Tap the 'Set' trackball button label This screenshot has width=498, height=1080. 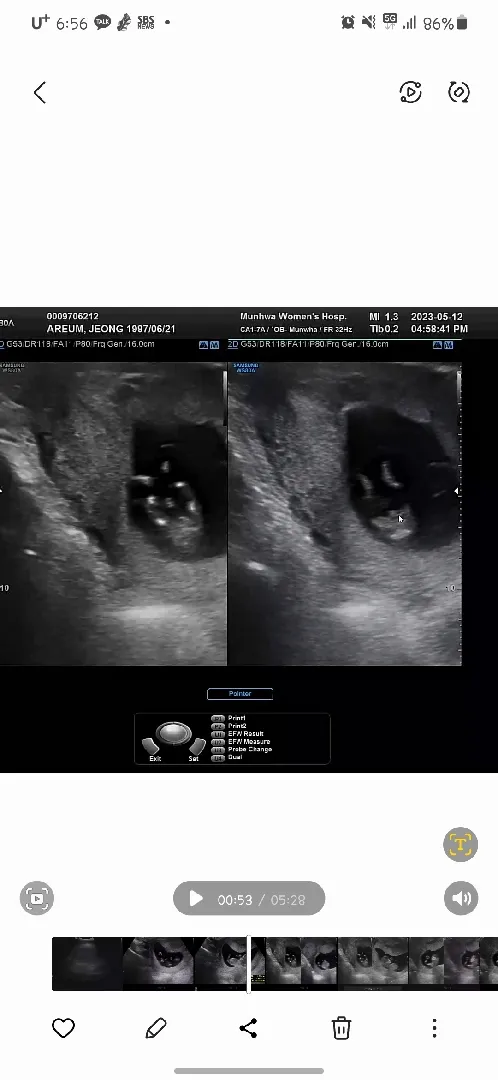pos(194,758)
